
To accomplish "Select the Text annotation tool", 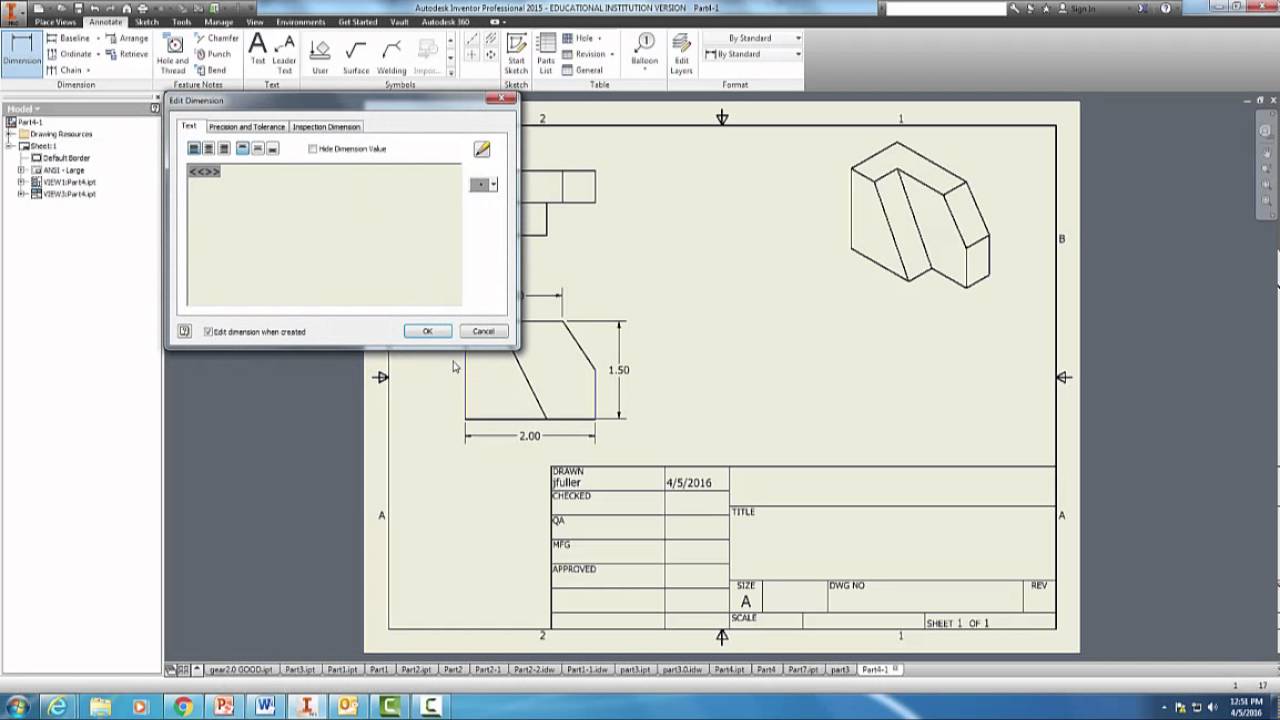I will tap(258, 52).
